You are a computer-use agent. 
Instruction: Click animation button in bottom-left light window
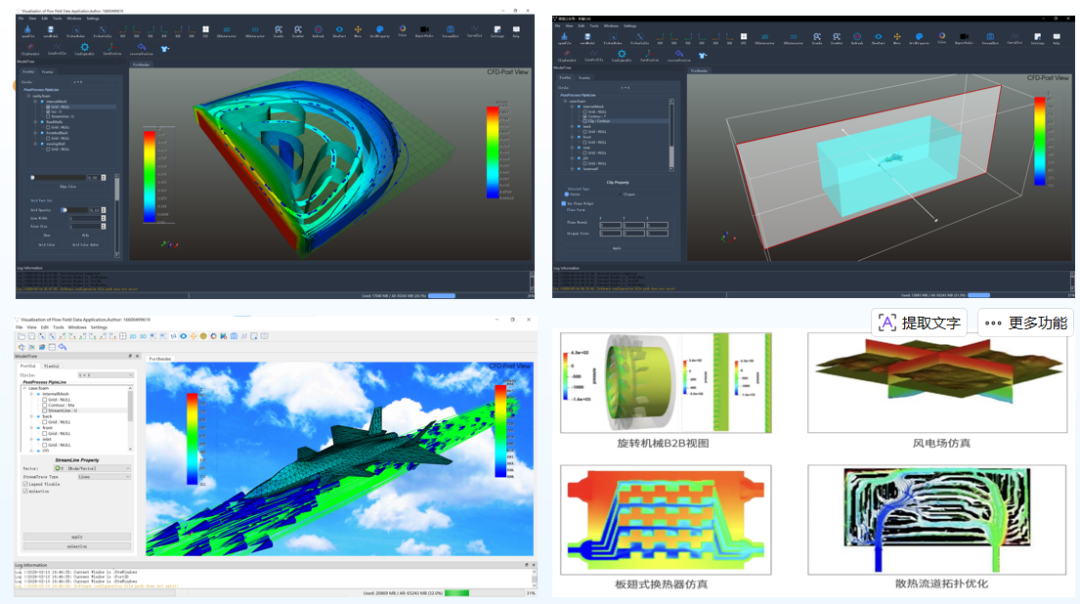coord(77,546)
